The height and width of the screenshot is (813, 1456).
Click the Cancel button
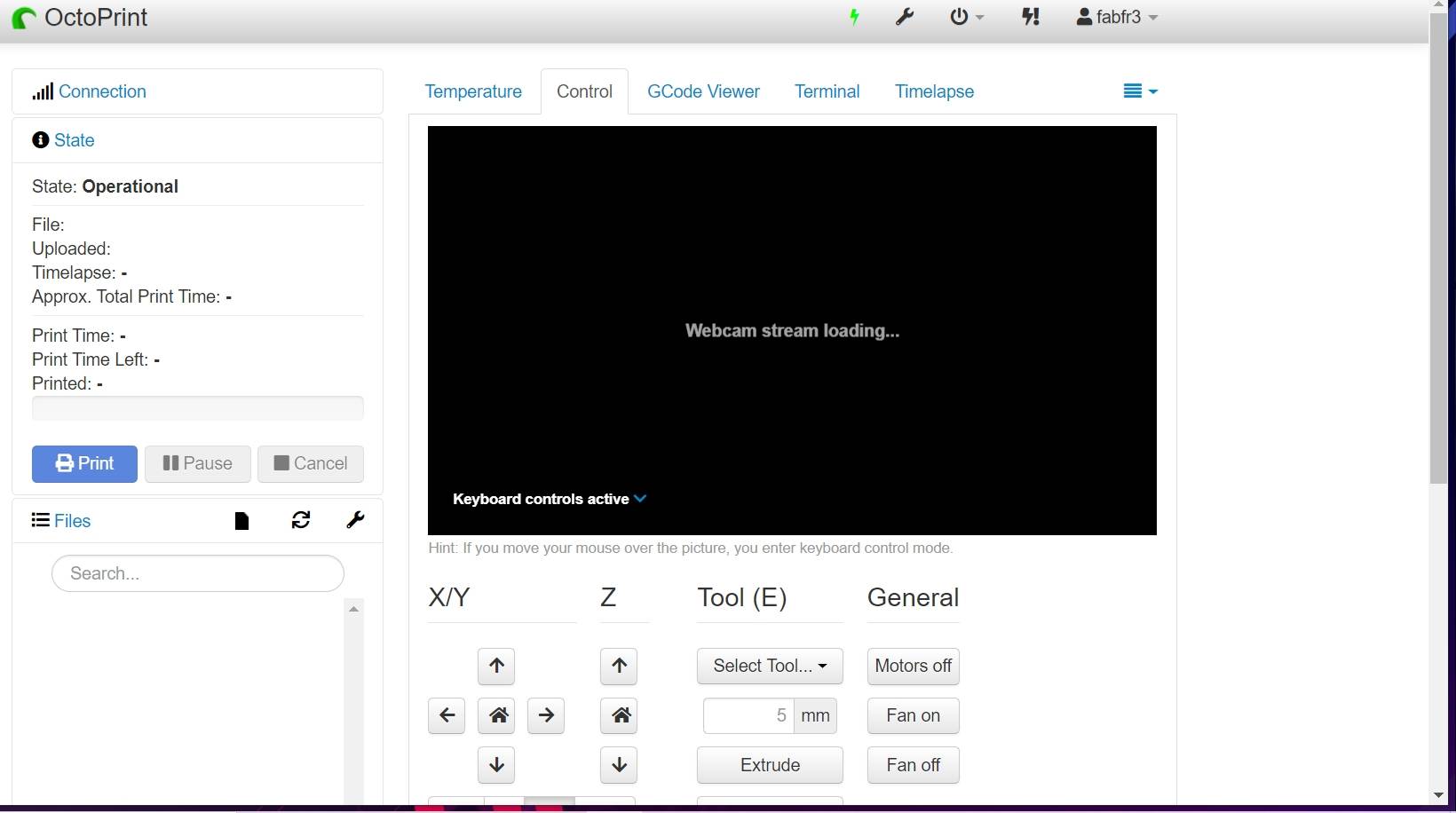[311, 464]
